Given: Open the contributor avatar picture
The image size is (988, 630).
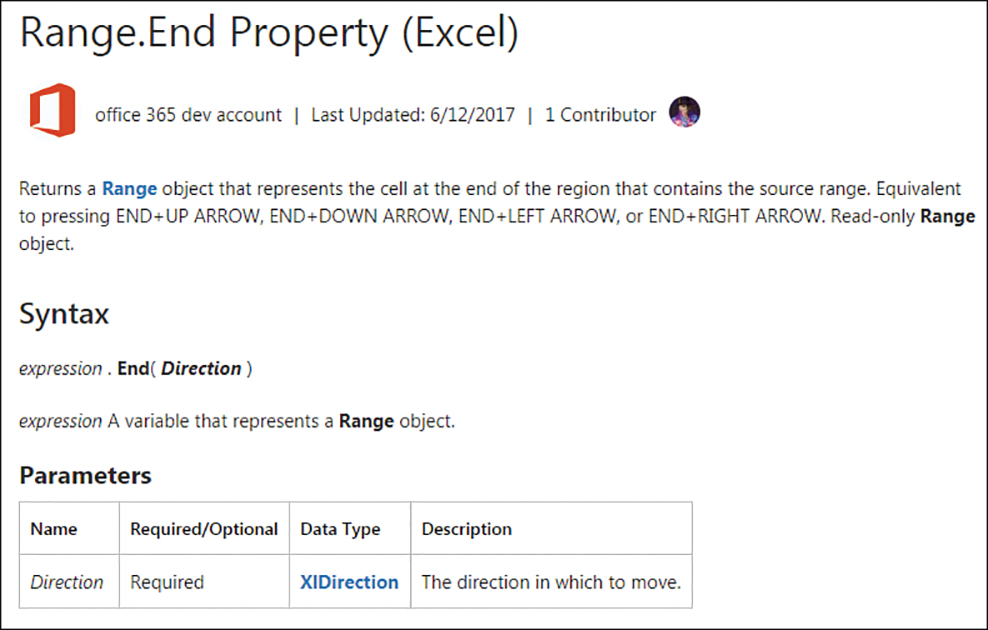Looking at the screenshot, I should tap(684, 112).
